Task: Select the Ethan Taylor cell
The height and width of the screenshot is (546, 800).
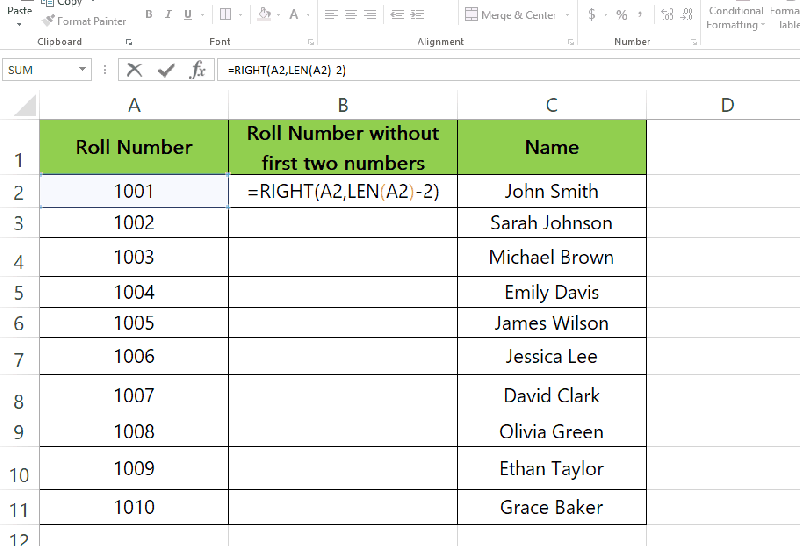Action: click(x=552, y=468)
